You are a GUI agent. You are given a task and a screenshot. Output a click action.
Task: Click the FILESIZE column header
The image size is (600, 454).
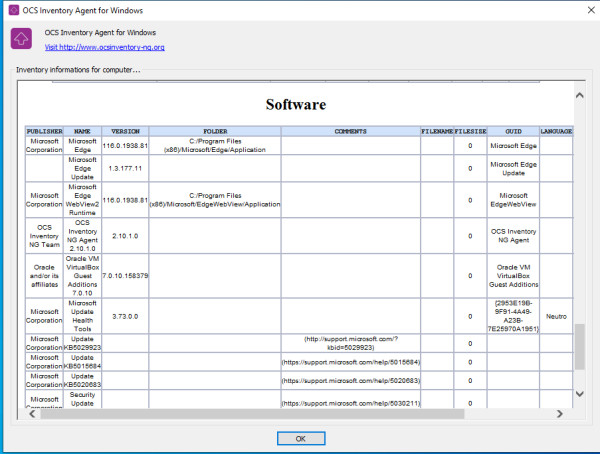470,131
